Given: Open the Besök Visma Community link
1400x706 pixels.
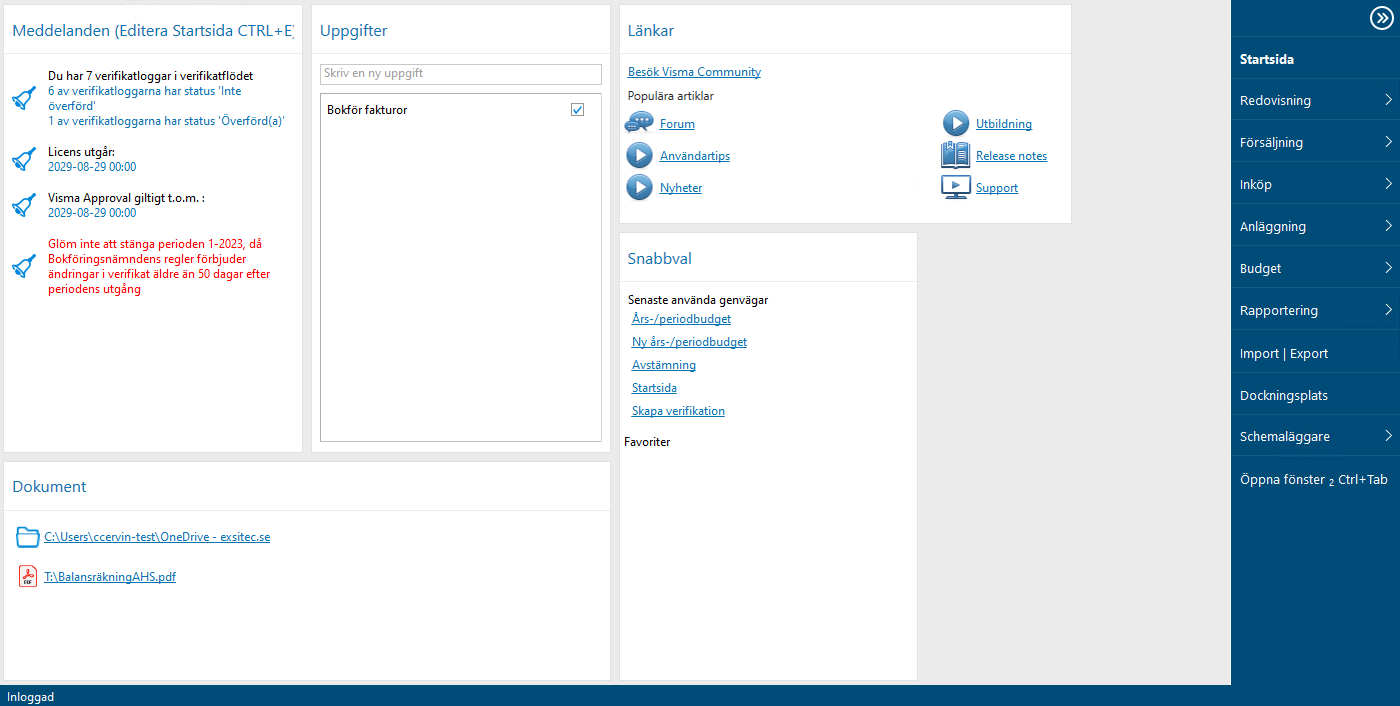Looking at the screenshot, I should [694, 72].
